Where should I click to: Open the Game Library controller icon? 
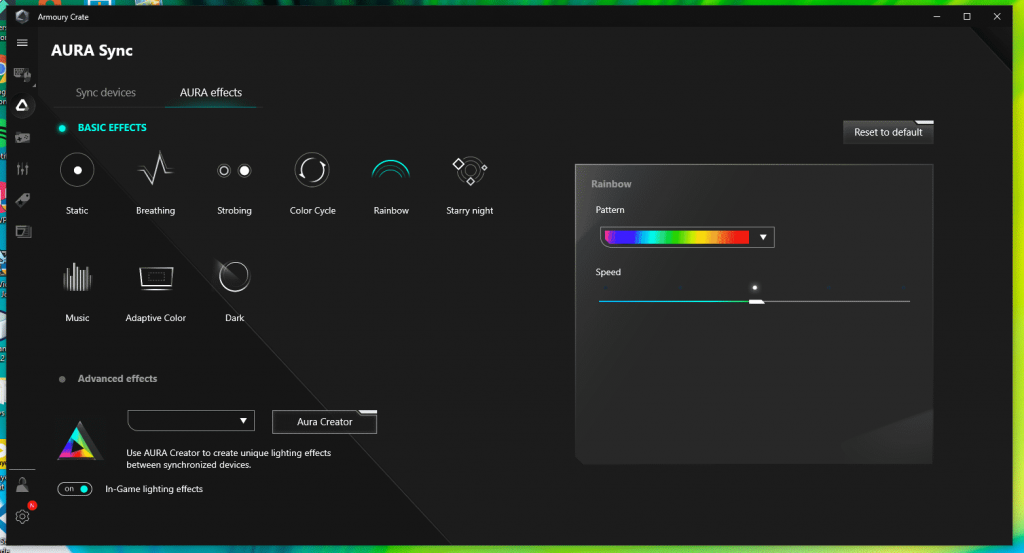[x=22, y=138]
